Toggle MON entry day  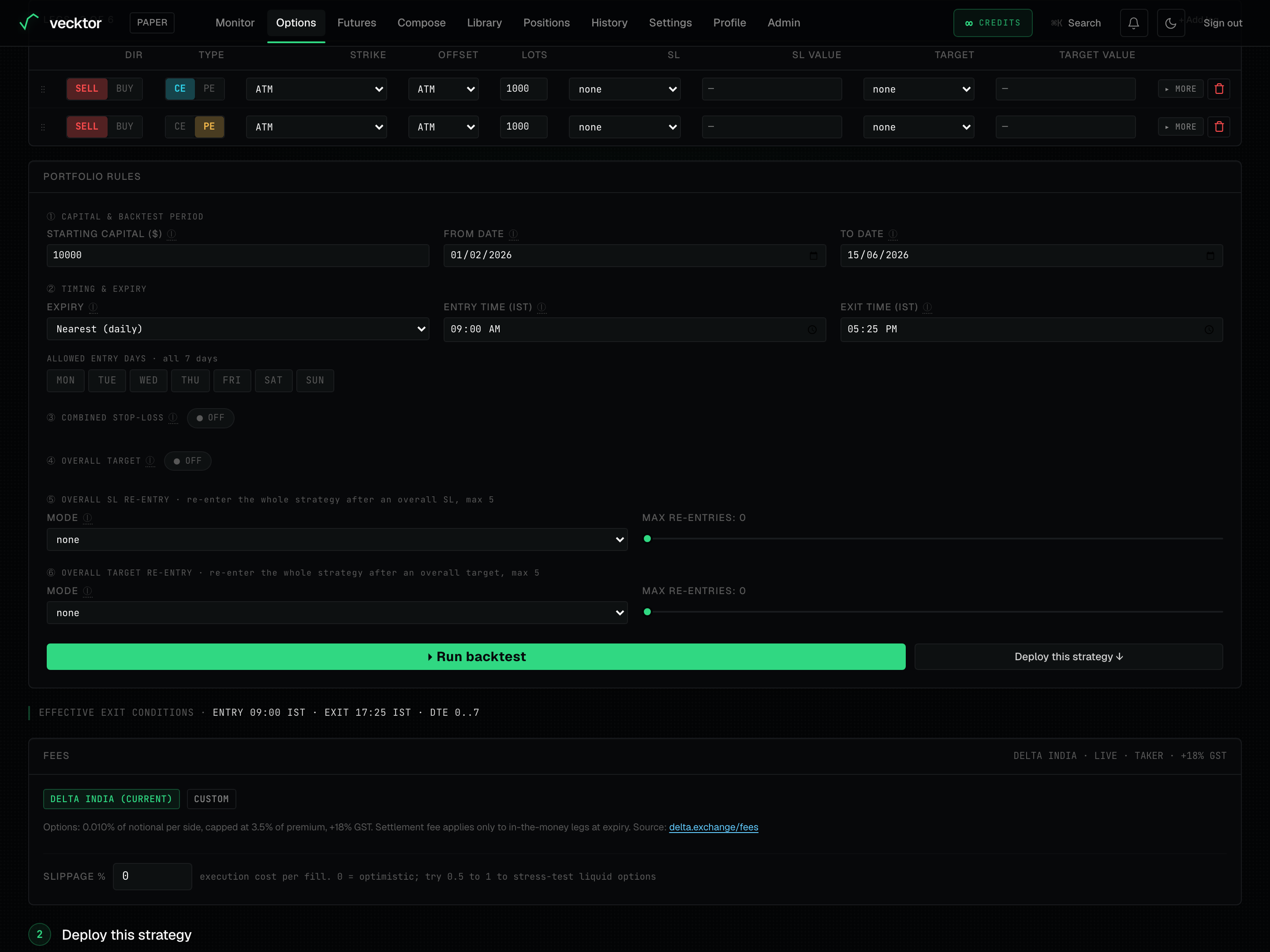(65, 380)
